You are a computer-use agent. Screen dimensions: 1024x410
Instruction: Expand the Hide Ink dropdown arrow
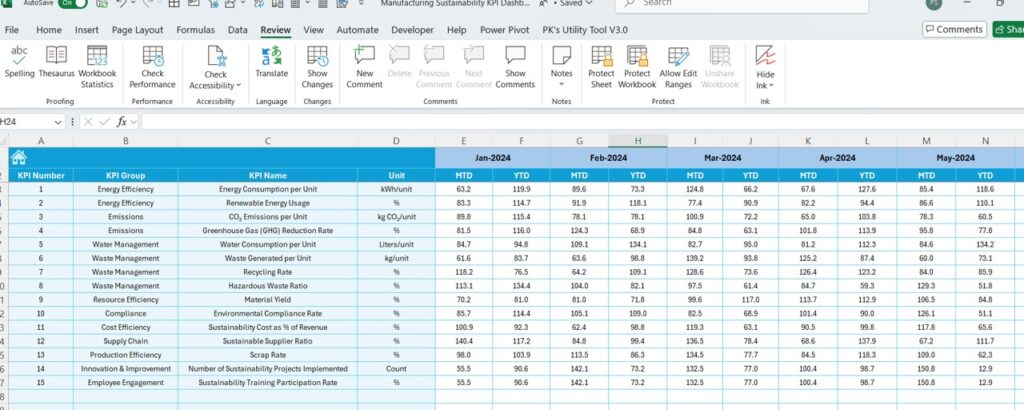coord(771,86)
